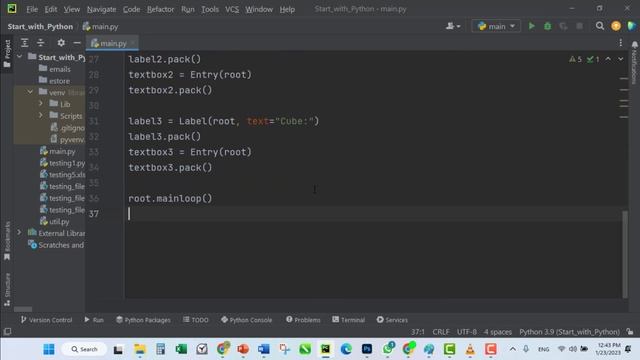This screenshot has width=640, height=360.
Task: Open the Tools menu
Action: pyautogui.click(x=210, y=9)
